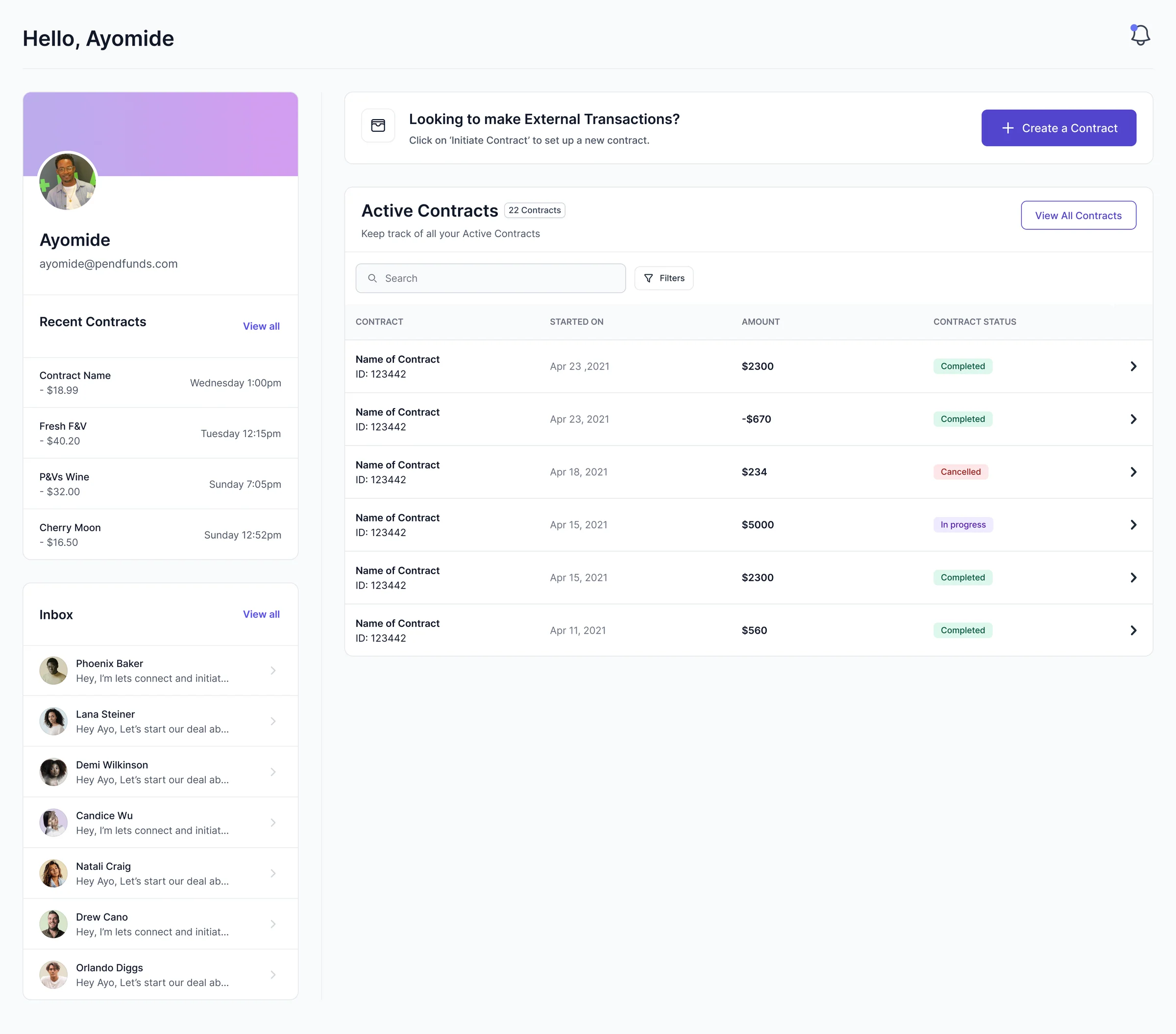Screen dimensions: 1176x1034
Task: Open Lana Steiner message chevron
Action: coord(273,721)
